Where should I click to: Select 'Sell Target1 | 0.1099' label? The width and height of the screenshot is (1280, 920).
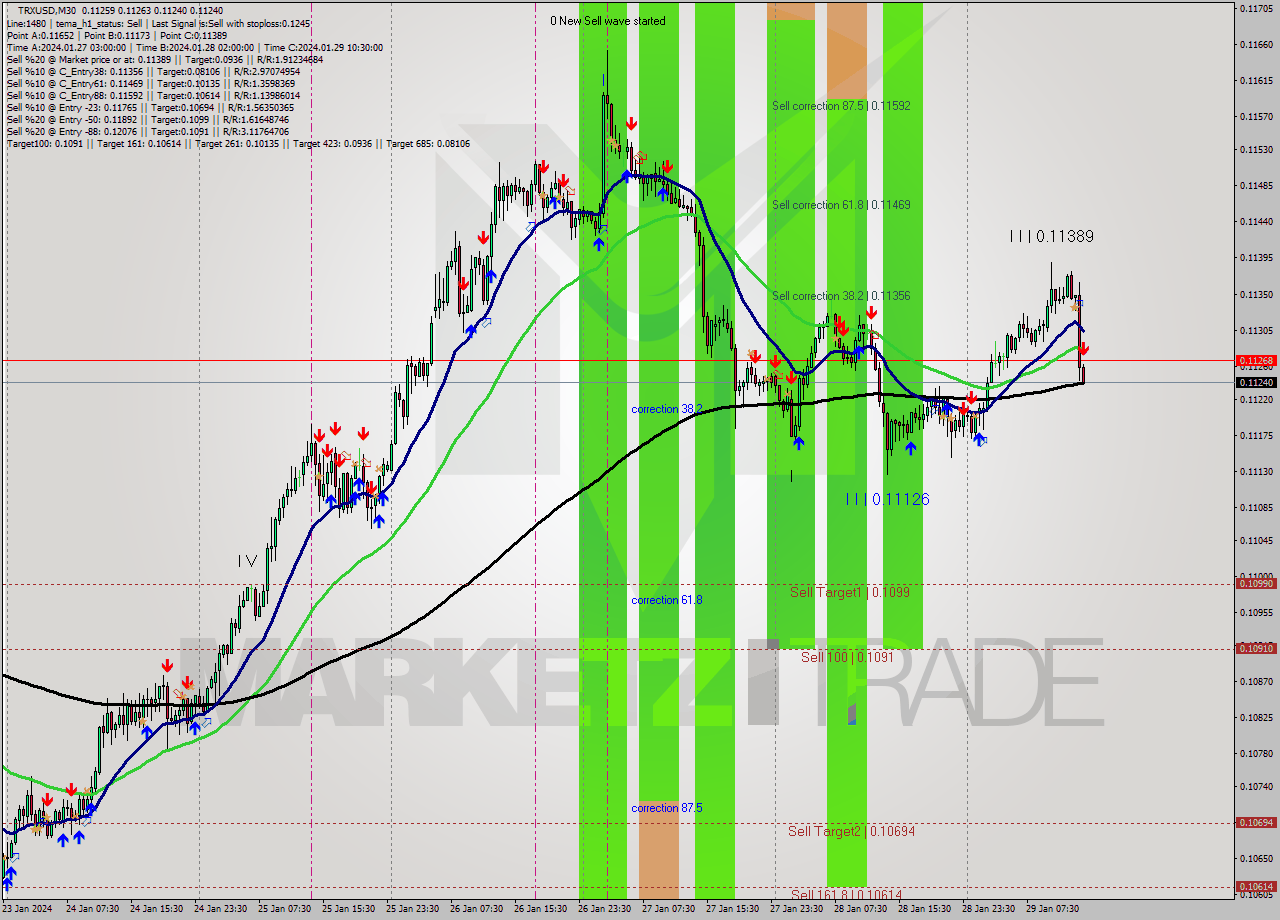click(850, 592)
